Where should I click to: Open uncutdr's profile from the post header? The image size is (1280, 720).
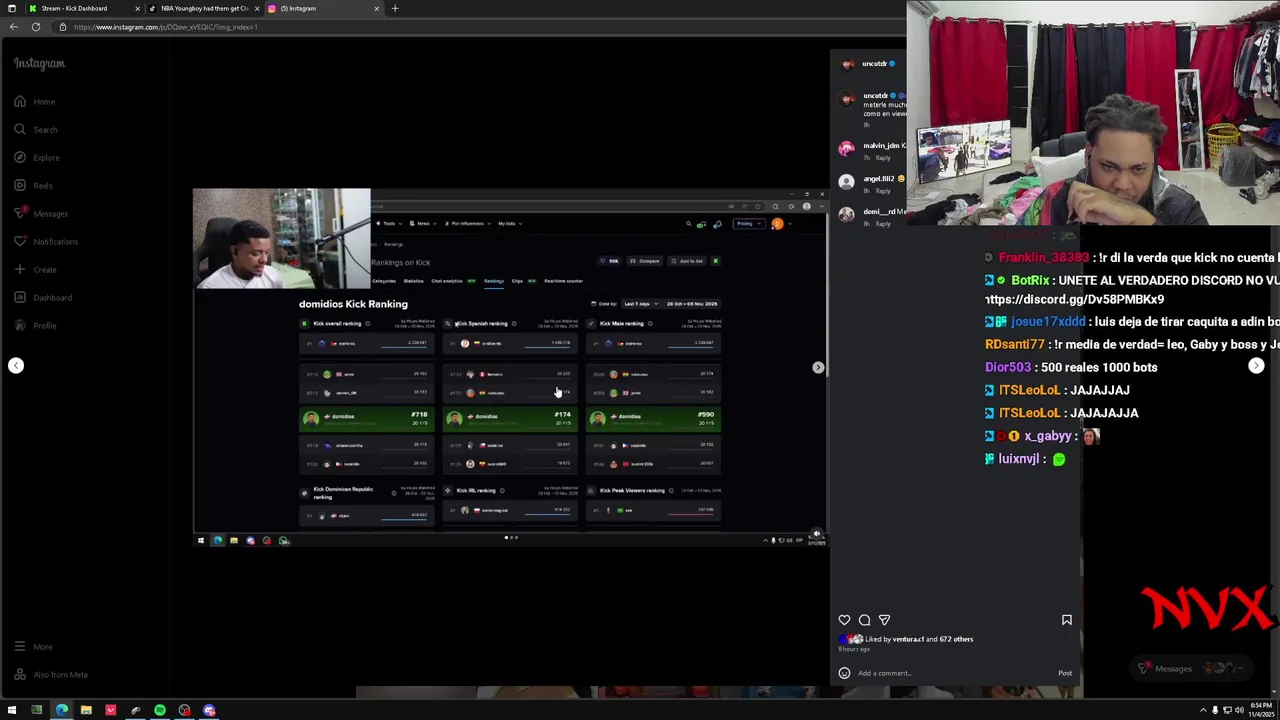tap(874, 64)
